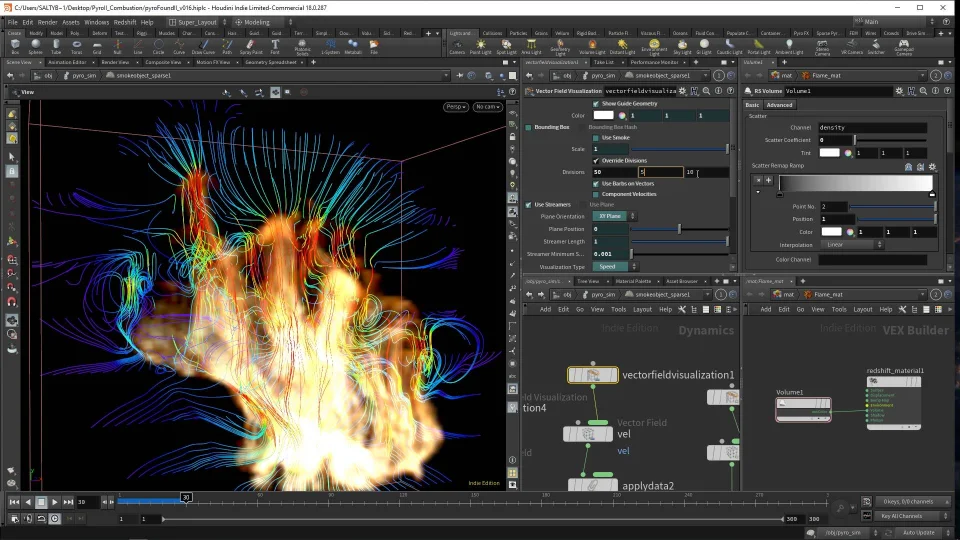Toggle the Show Guide Geometry checkbox
Image resolution: width=960 pixels, height=540 pixels.
[597, 103]
